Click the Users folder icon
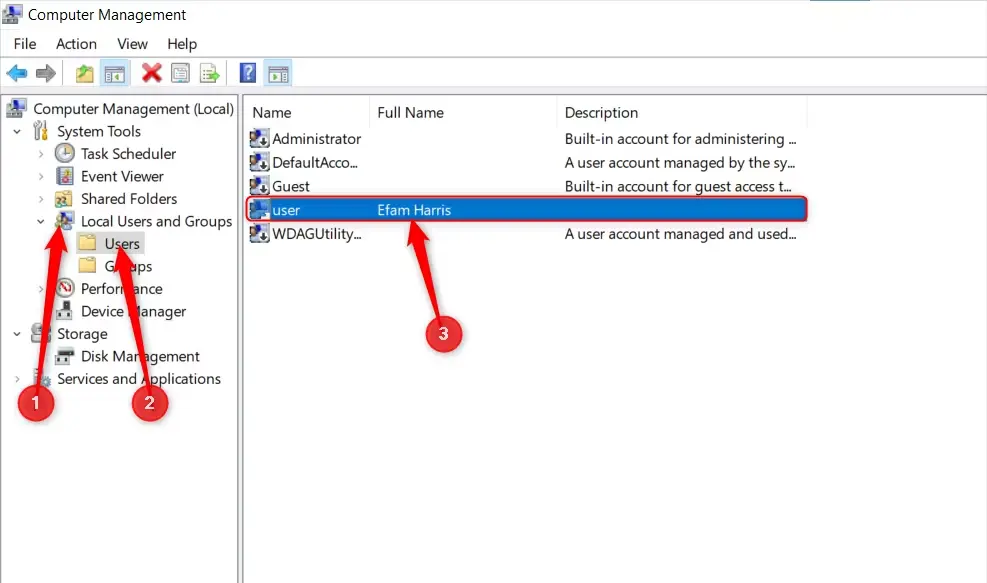The height and width of the screenshot is (583, 987). (x=87, y=243)
